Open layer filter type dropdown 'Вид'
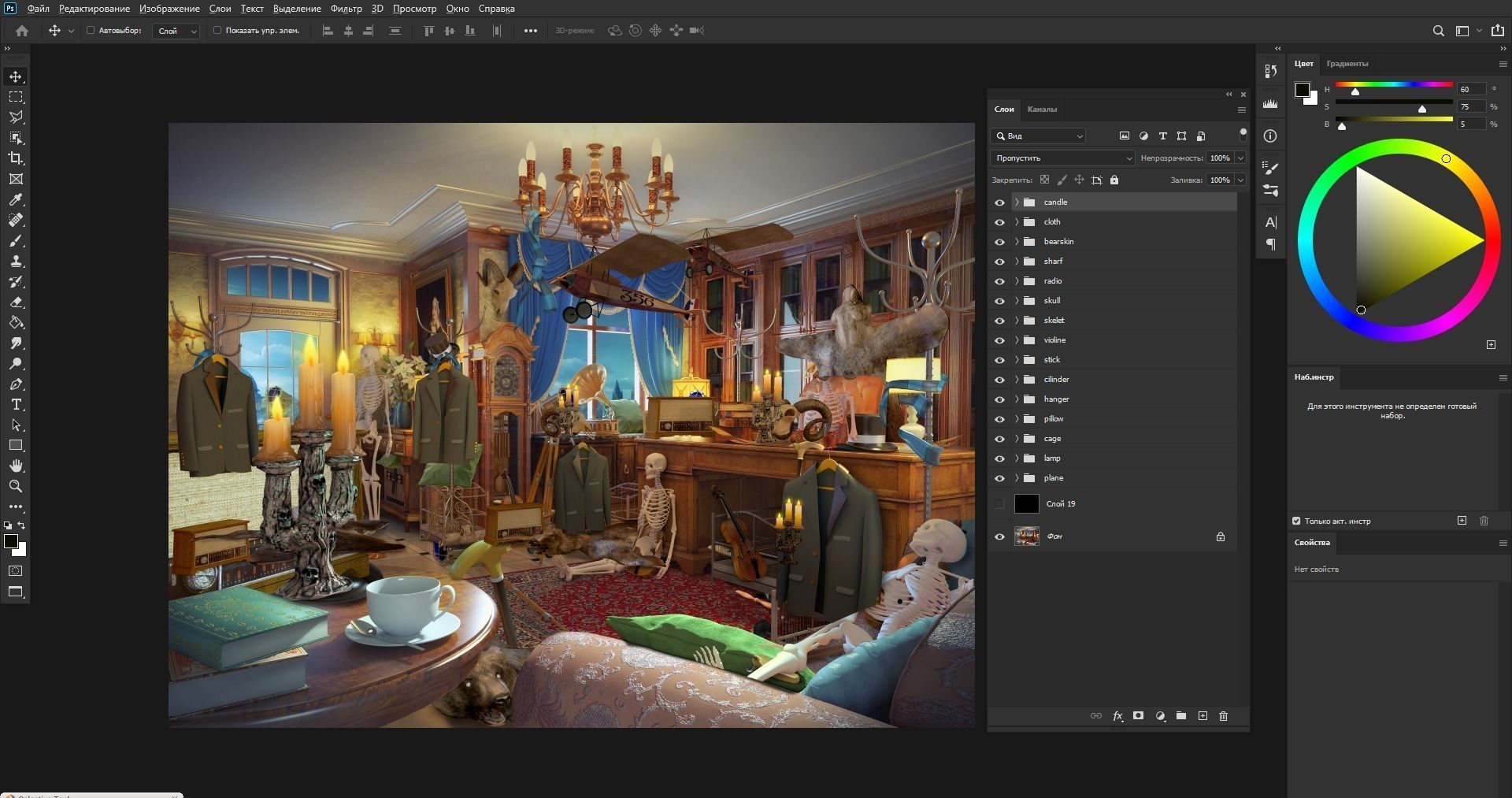 click(x=1039, y=136)
